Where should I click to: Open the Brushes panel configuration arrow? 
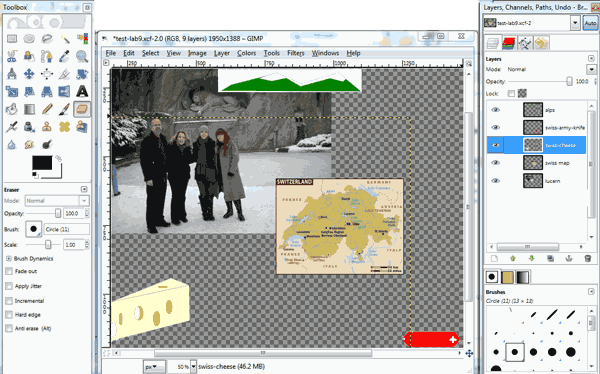[x=591, y=292]
